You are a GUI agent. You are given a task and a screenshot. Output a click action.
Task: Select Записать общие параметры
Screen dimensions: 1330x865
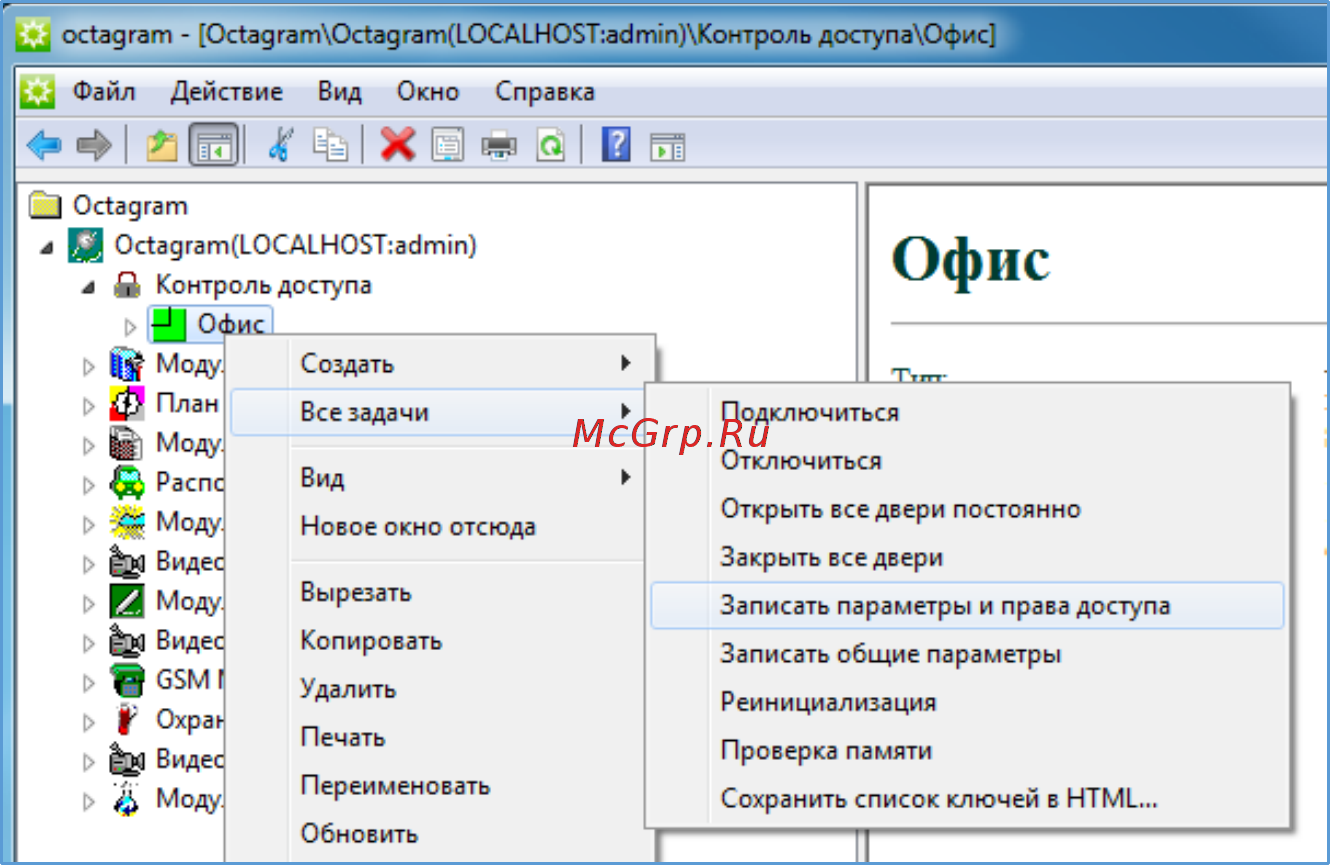967,654
